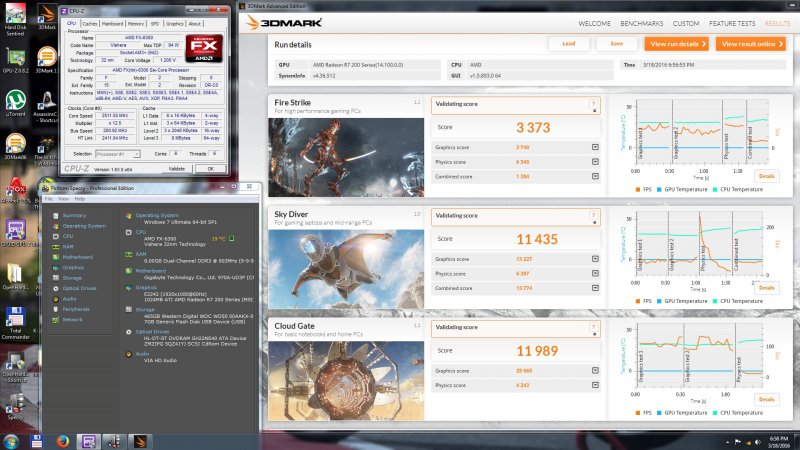Expand Fire Strike Graphics score details
This screenshot has width=800, height=450.
coord(595,147)
